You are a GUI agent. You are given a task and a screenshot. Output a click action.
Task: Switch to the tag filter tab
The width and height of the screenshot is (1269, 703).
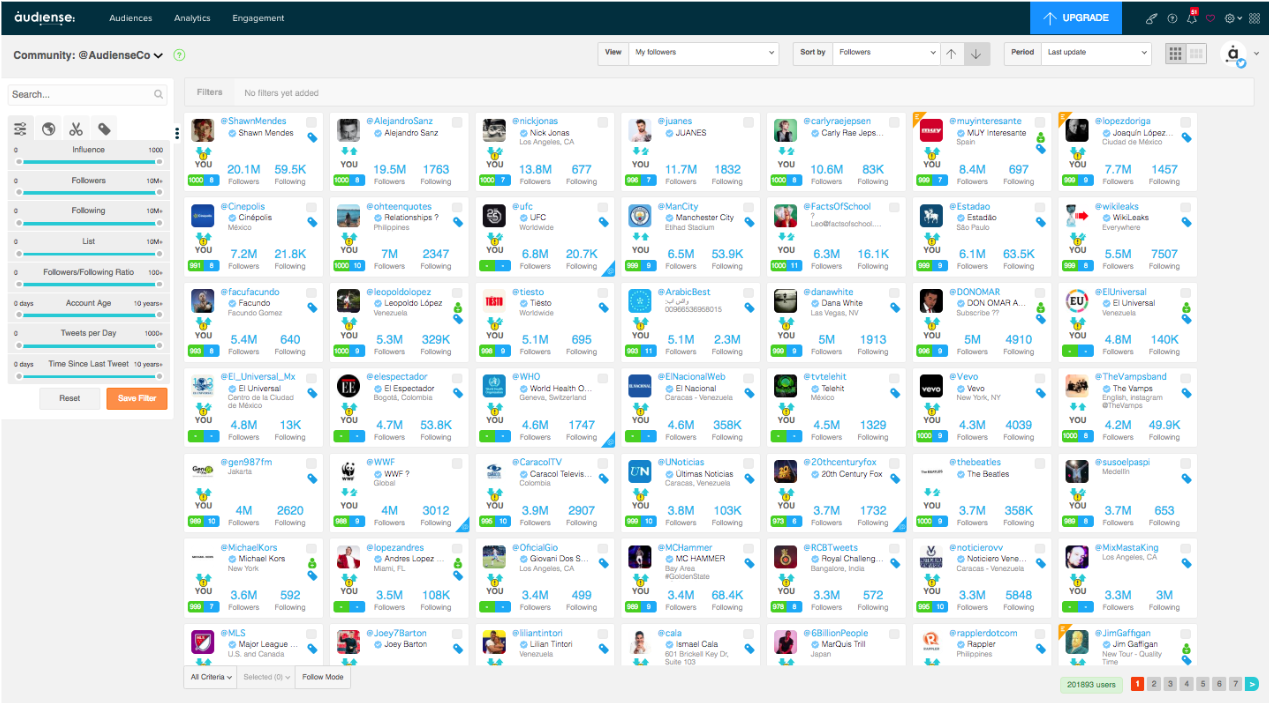[x=104, y=129]
